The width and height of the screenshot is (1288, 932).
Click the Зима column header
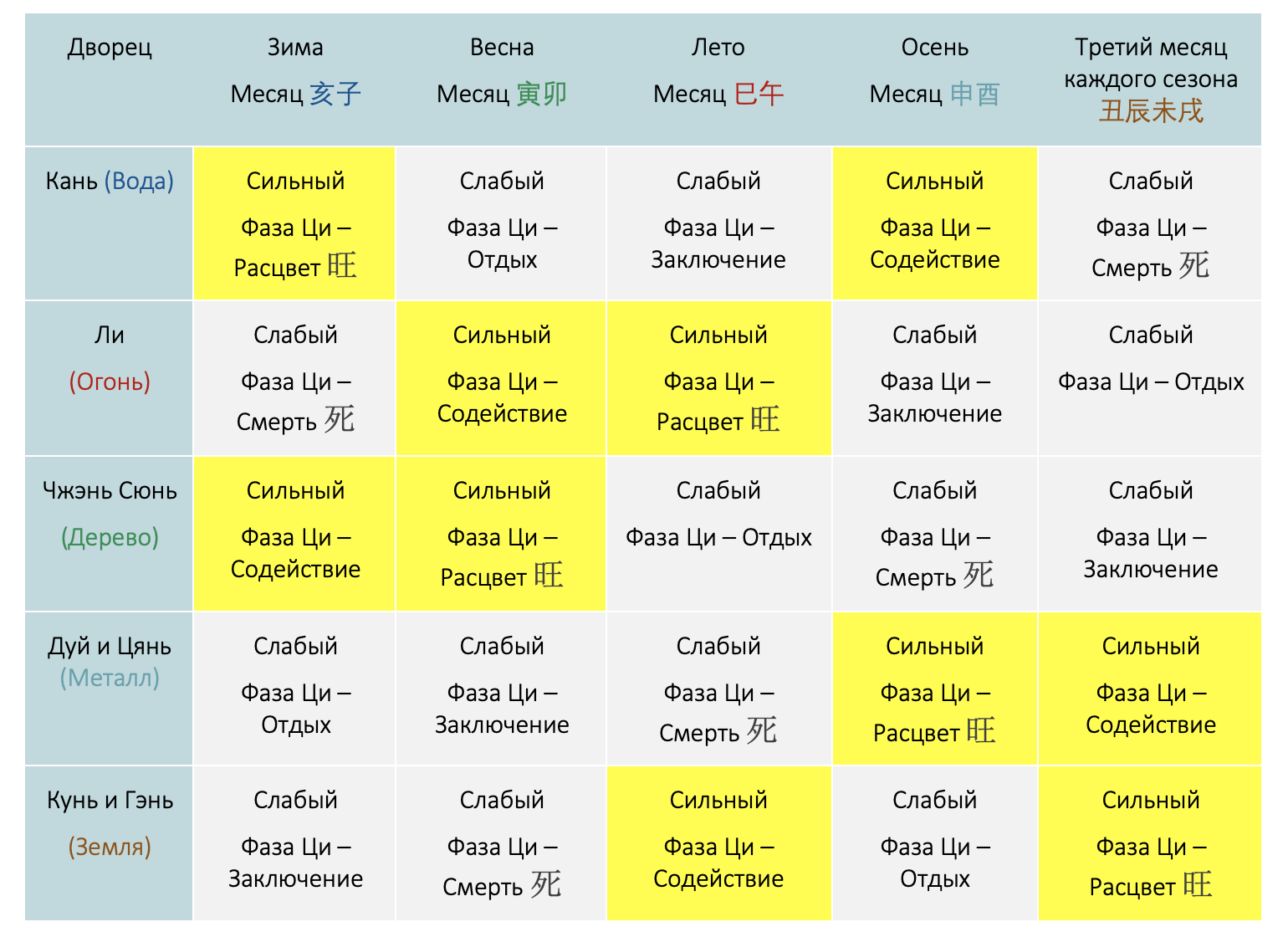click(x=294, y=79)
